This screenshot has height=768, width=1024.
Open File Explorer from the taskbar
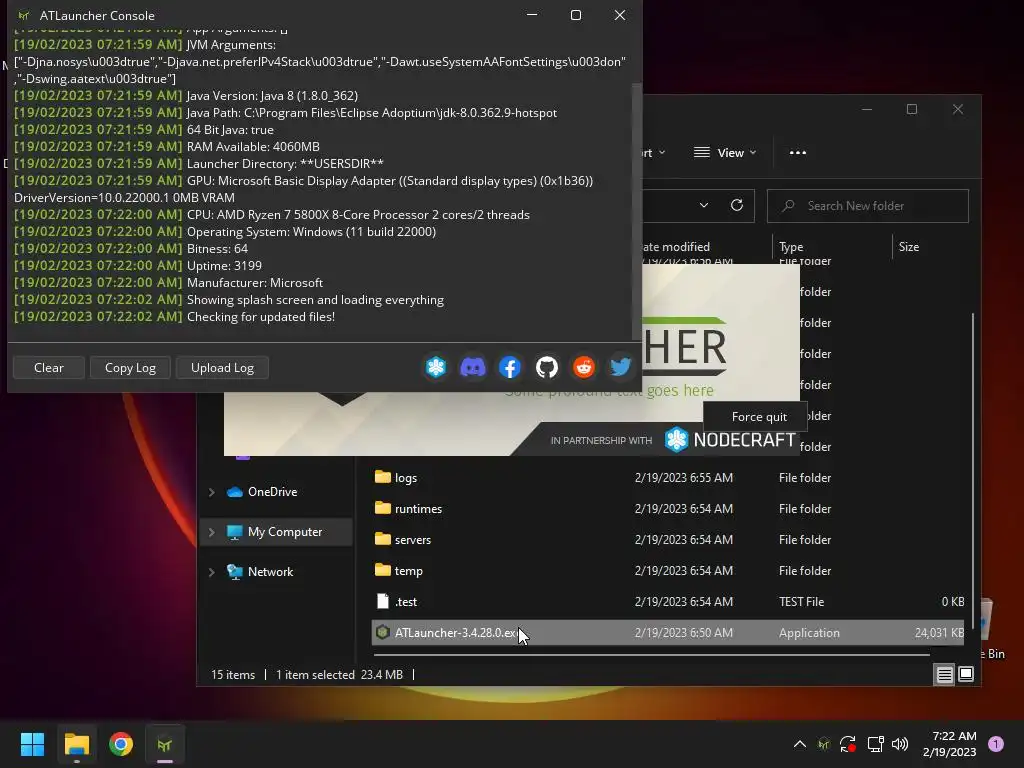click(76, 744)
